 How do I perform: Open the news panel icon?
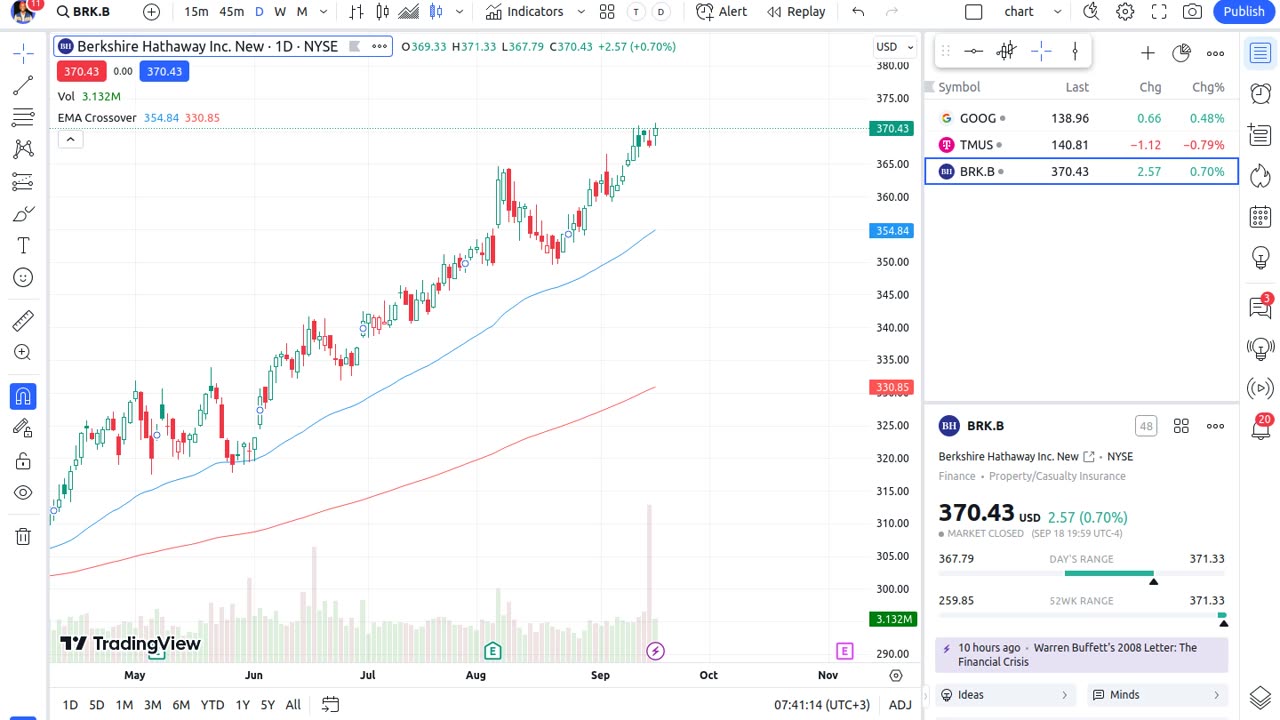tap(1260, 134)
